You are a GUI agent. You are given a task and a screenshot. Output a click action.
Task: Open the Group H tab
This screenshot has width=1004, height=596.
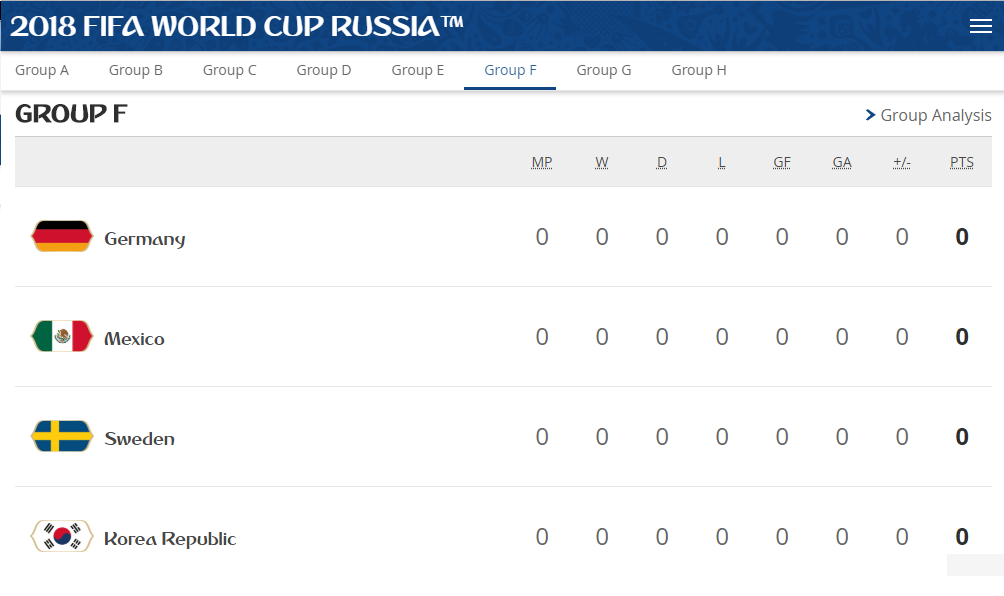click(699, 70)
